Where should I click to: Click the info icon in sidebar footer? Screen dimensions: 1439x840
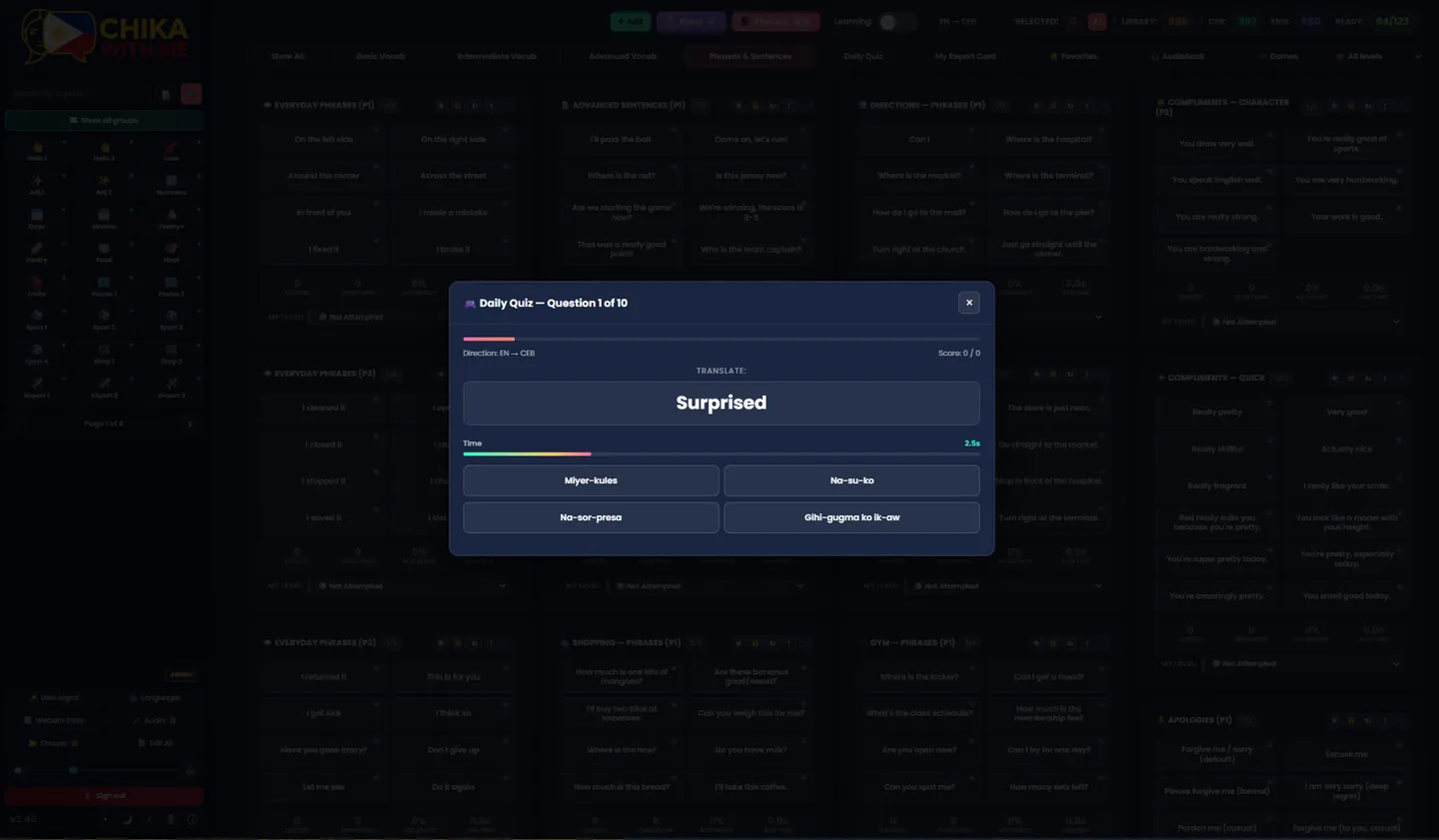pyautogui.click(x=192, y=820)
